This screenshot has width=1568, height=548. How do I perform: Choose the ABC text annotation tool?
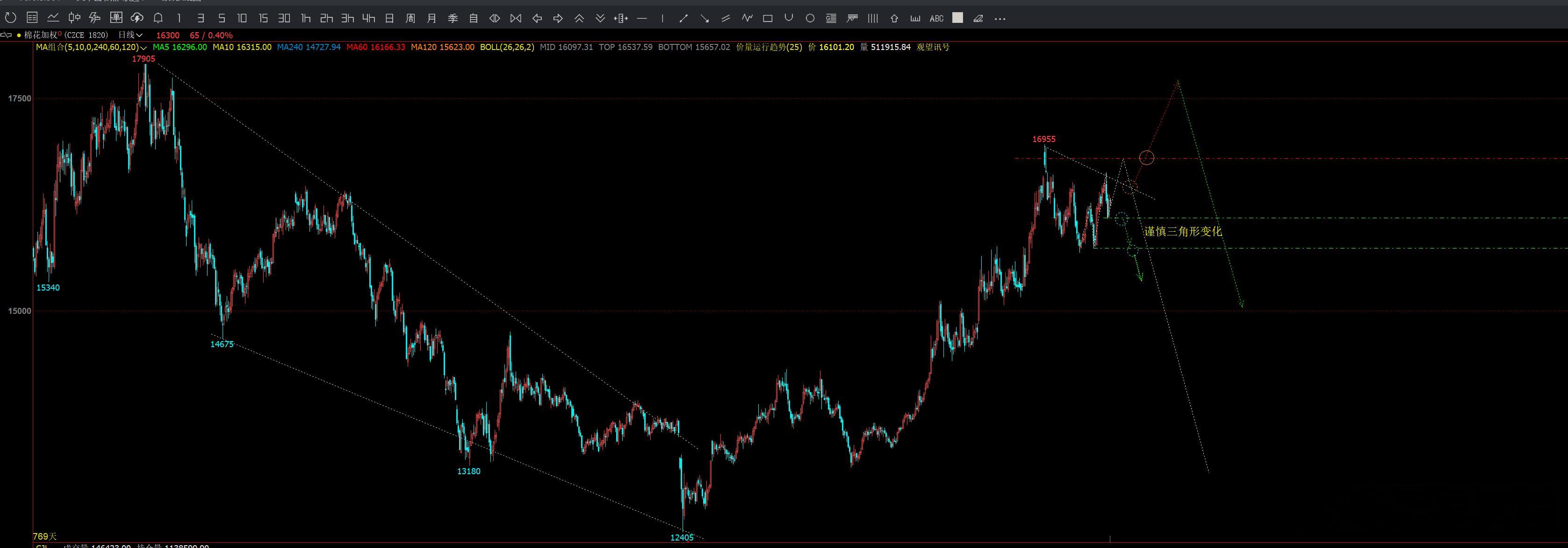pos(936,18)
